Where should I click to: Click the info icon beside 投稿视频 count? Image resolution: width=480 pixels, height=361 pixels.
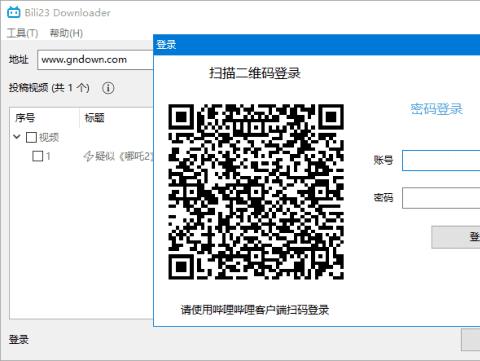(108, 88)
